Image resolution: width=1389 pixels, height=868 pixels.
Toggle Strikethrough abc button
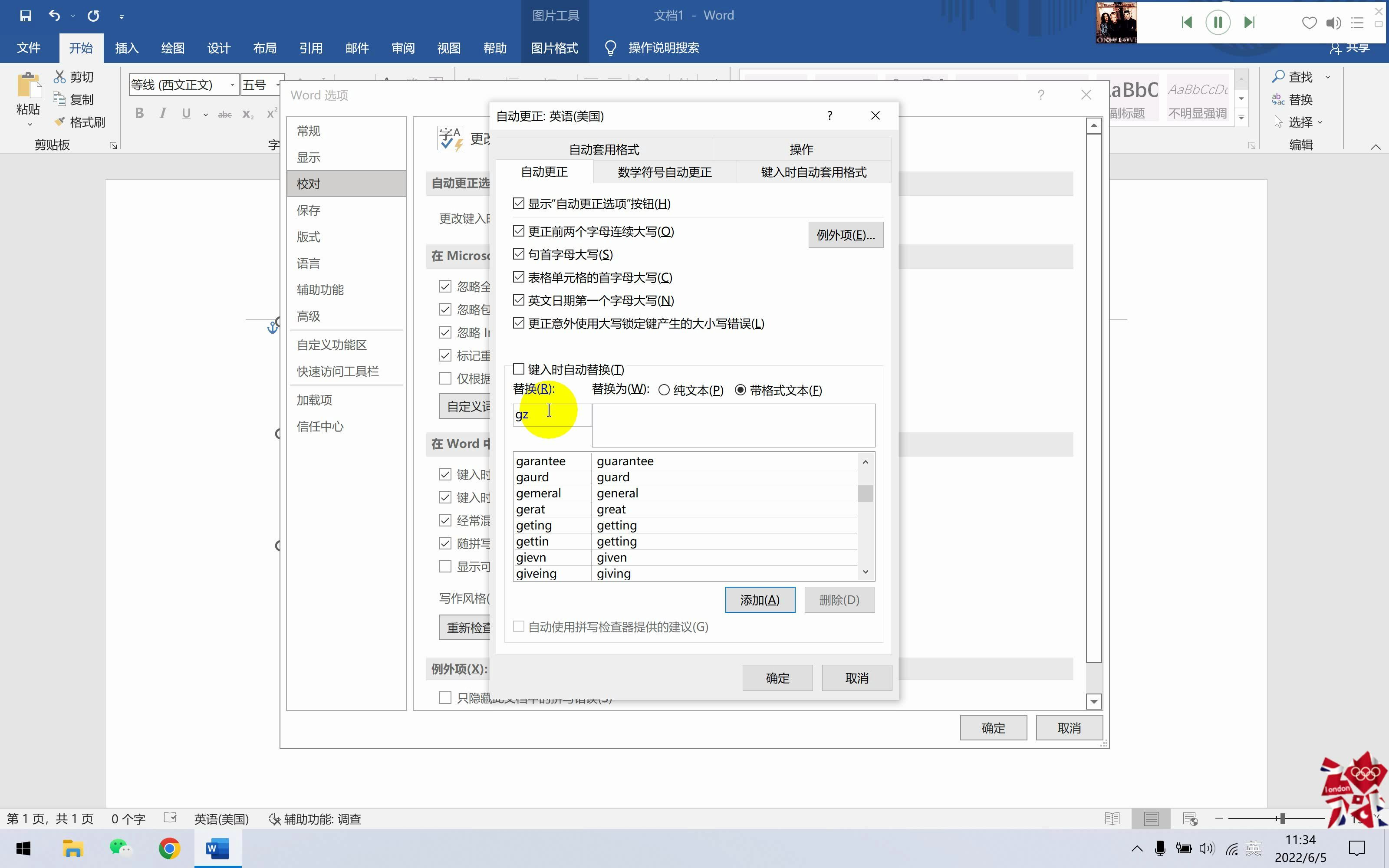[x=225, y=114]
